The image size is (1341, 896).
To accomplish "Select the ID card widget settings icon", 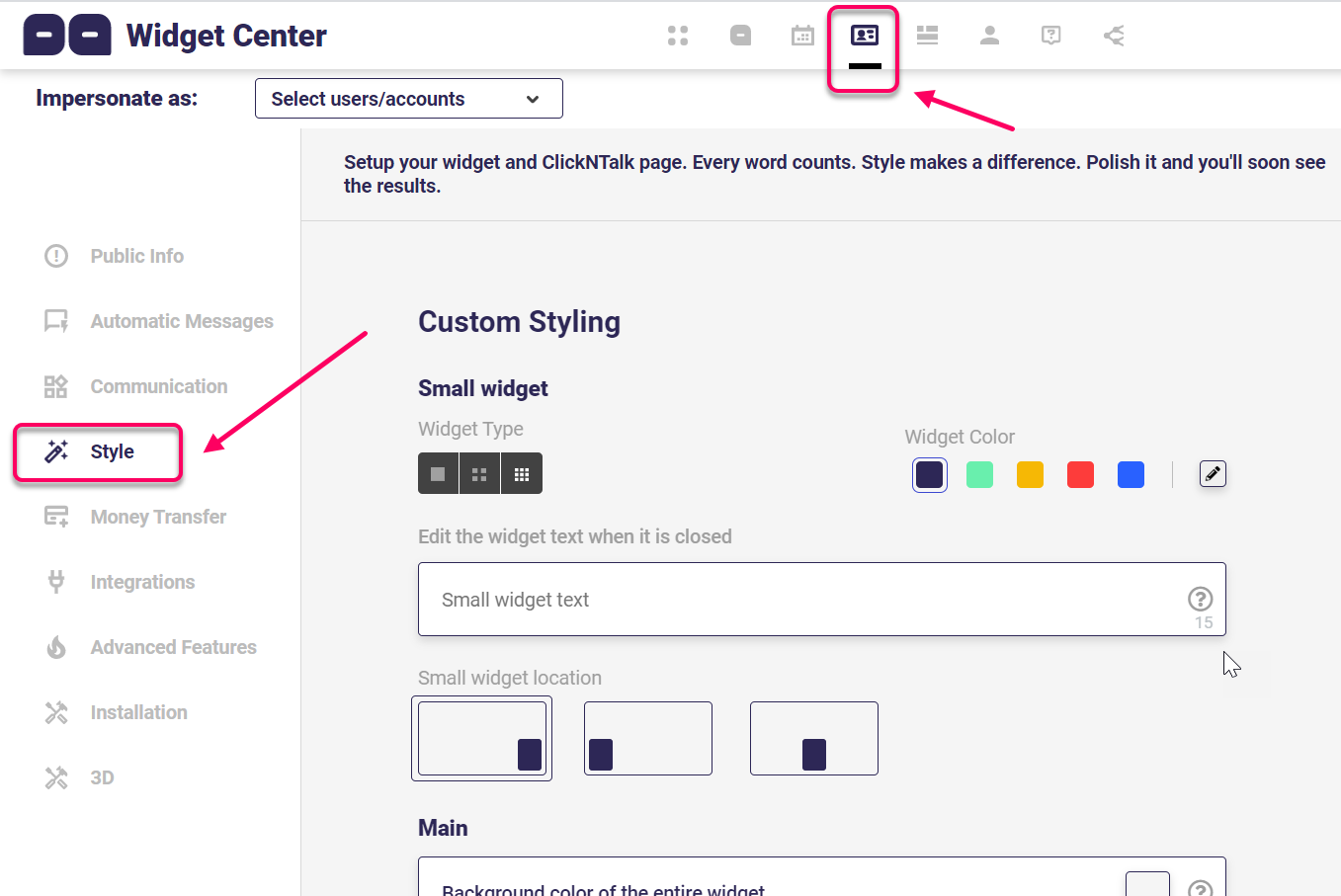I will point(865,36).
